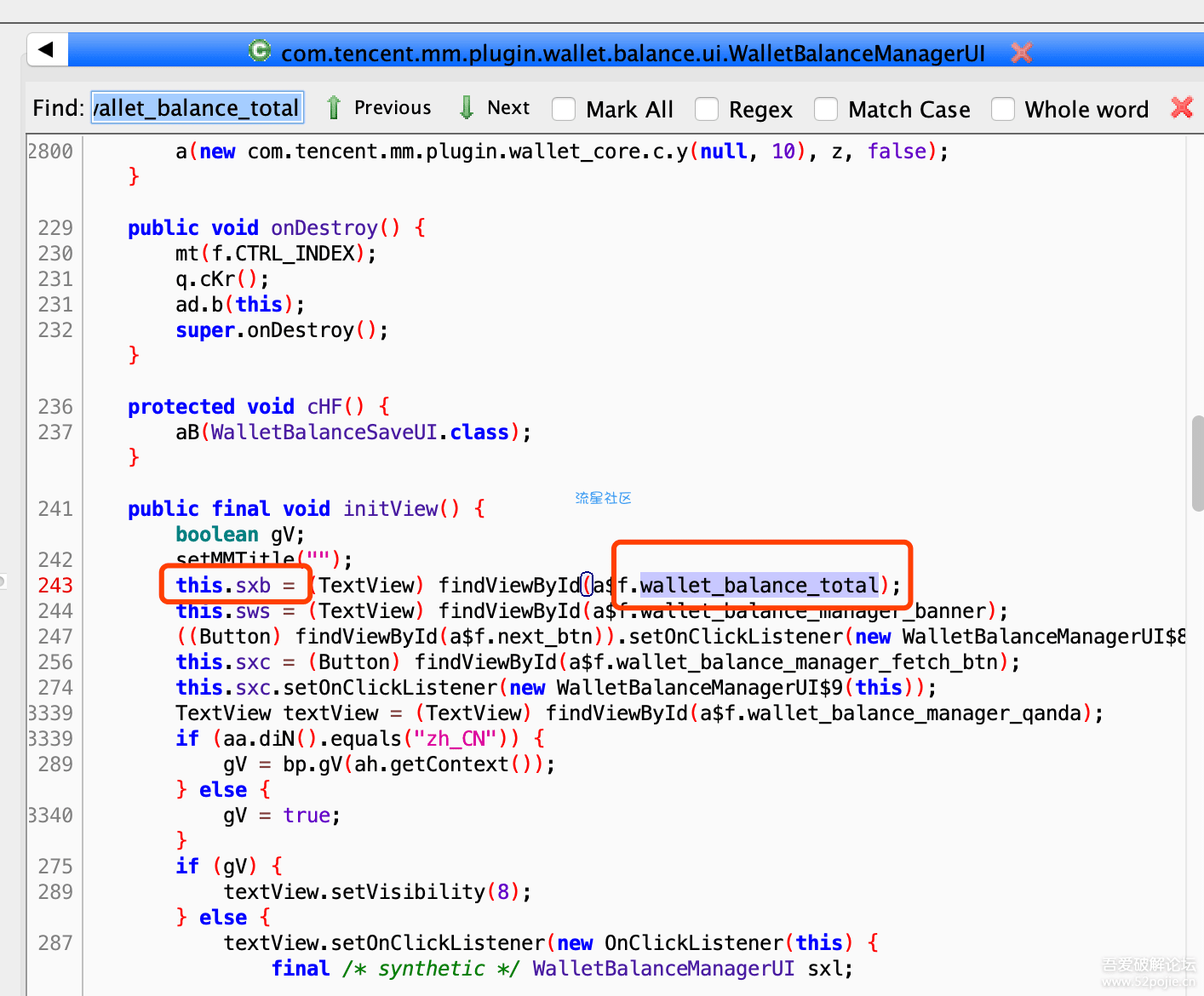1204x996 pixels.
Task: Click q.cKr() call
Action: (221, 279)
